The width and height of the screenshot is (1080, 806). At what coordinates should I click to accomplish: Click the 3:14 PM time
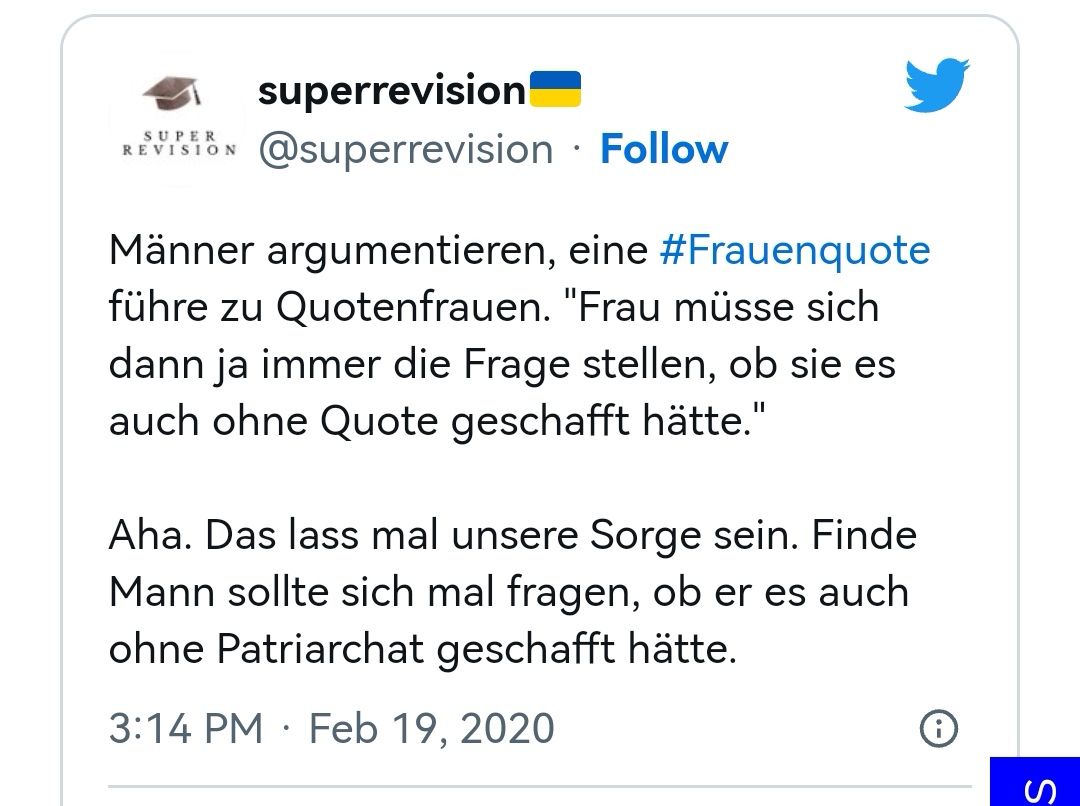click(x=186, y=728)
